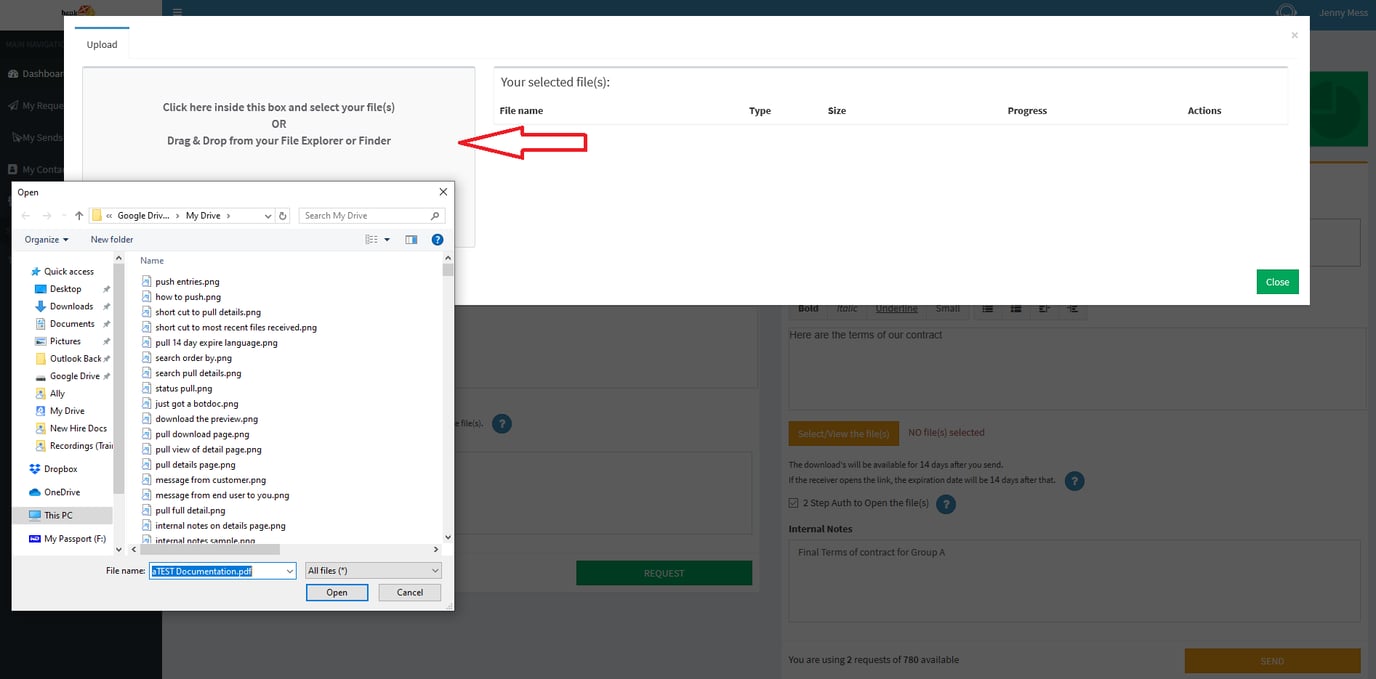This screenshot has width=1376, height=679.
Task: Click Dashboard in main navigation sidebar
Action: tap(35, 74)
